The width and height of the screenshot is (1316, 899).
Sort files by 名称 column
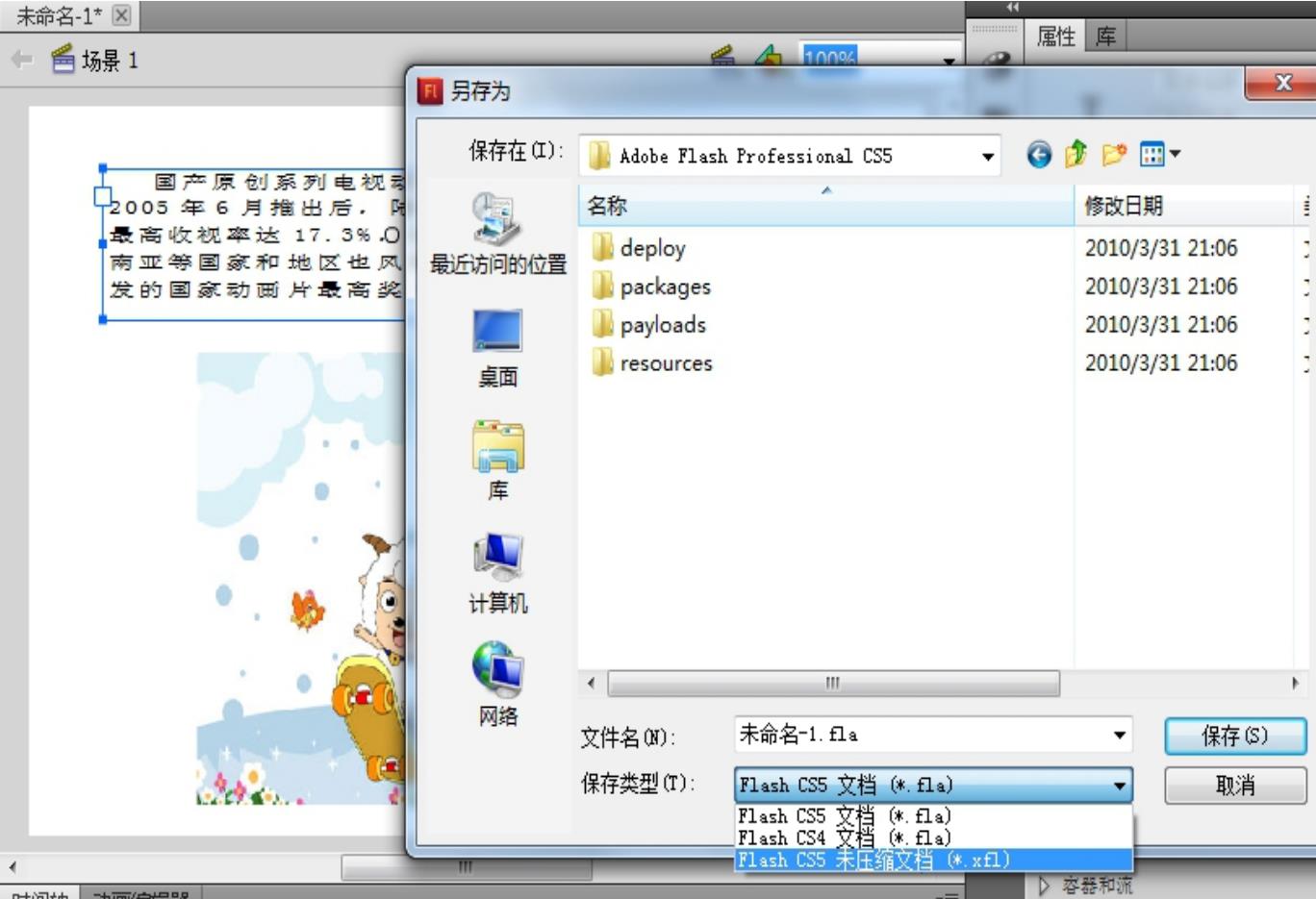coord(825,206)
